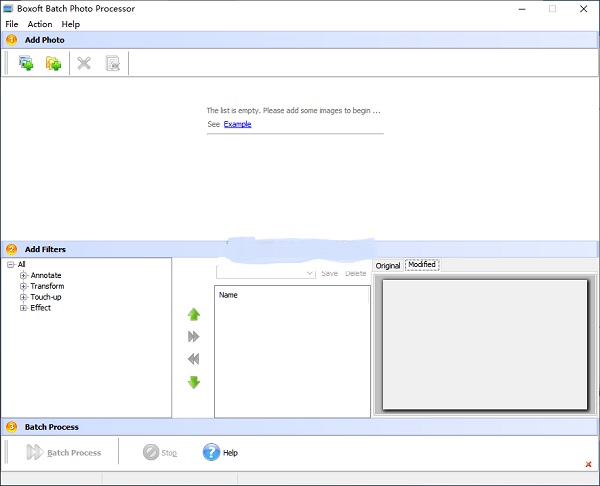600x486 pixels.
Task: Open the Example link
Action: (x=238, y=124)
